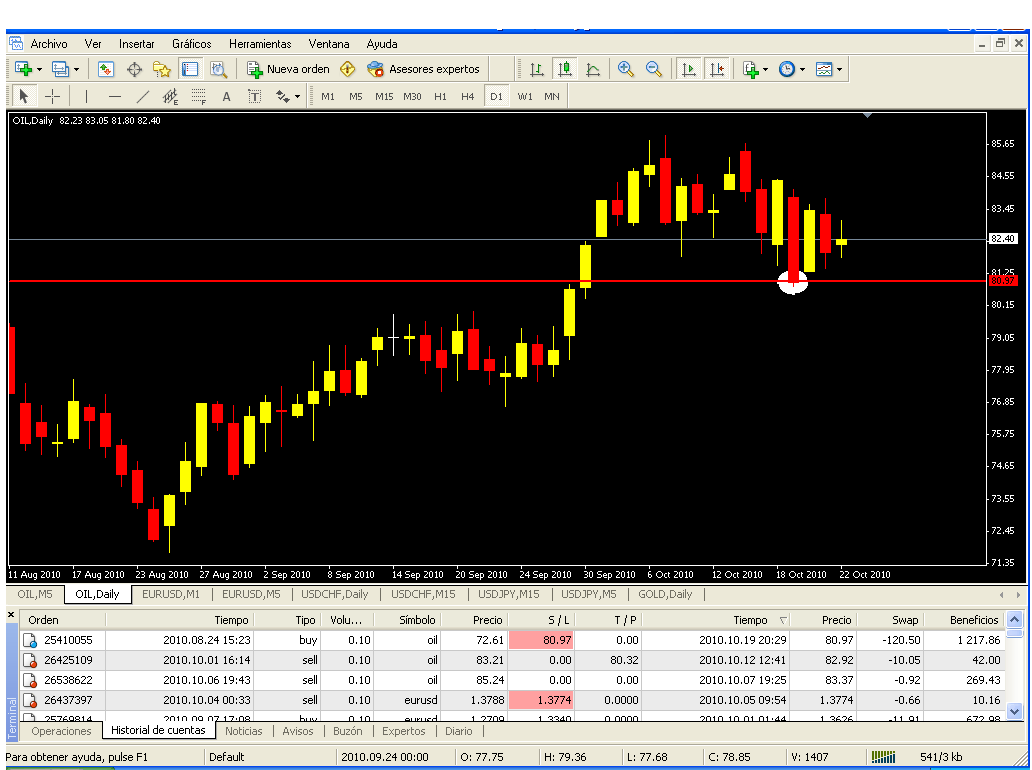Viewport: 1032px width, 770px height.
Task: Close the Terminal panel
Action: pyautogui.click(x=11, y=615)
